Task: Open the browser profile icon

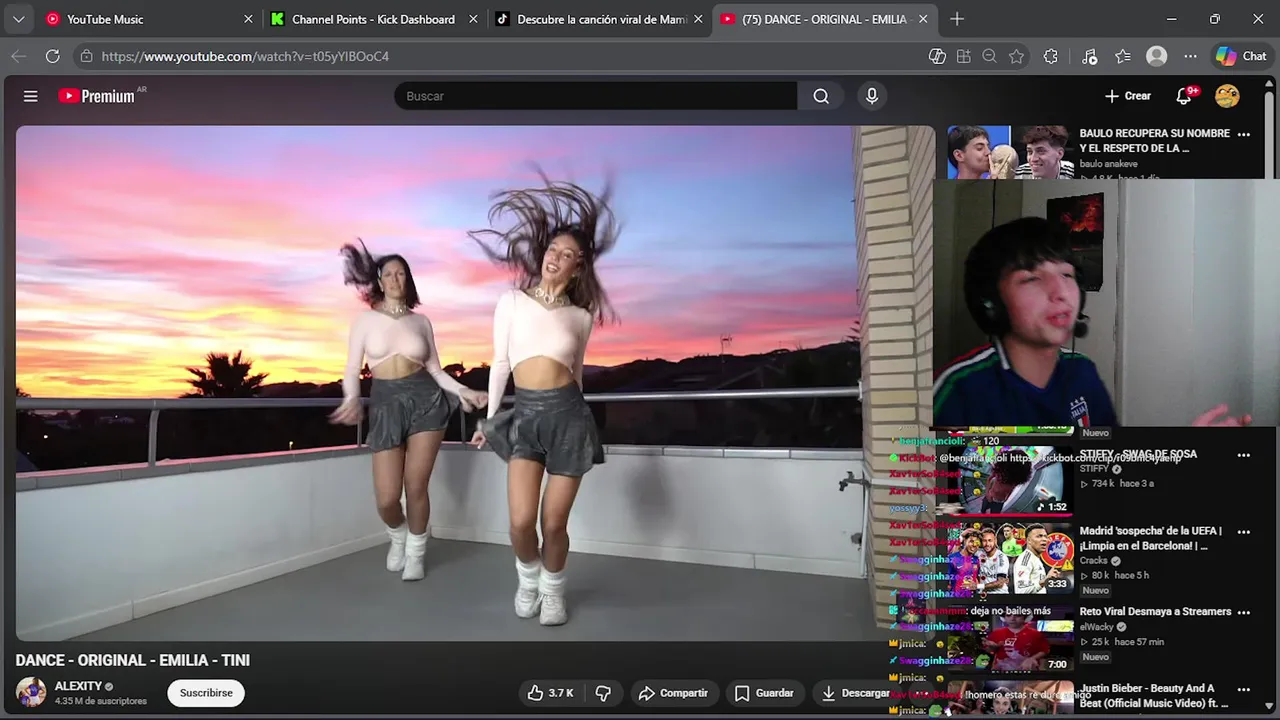Action: pyautogui.click(x=1157, y=57)
